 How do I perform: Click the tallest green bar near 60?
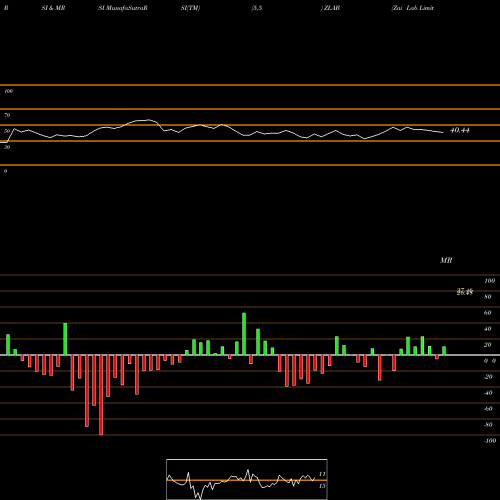pyautogui.click(x=244, y=334)
